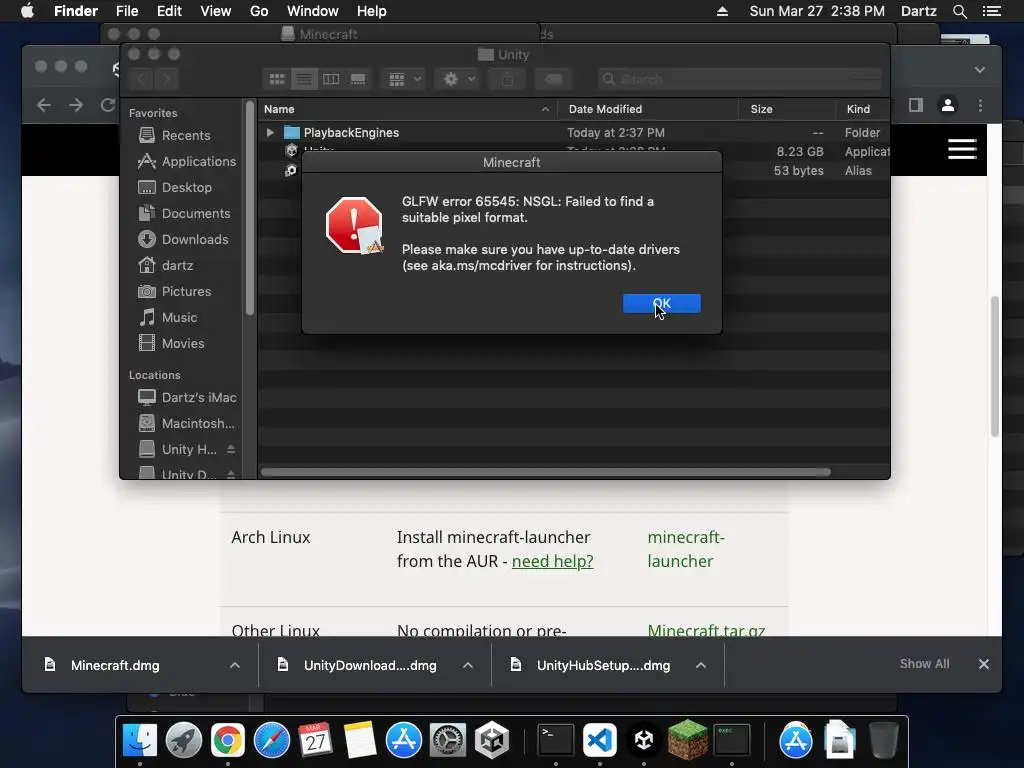The height and width of the screenshot is (768, 1024).
Task: Open Minecraft grass block in Dock
Action: point(688,740)
